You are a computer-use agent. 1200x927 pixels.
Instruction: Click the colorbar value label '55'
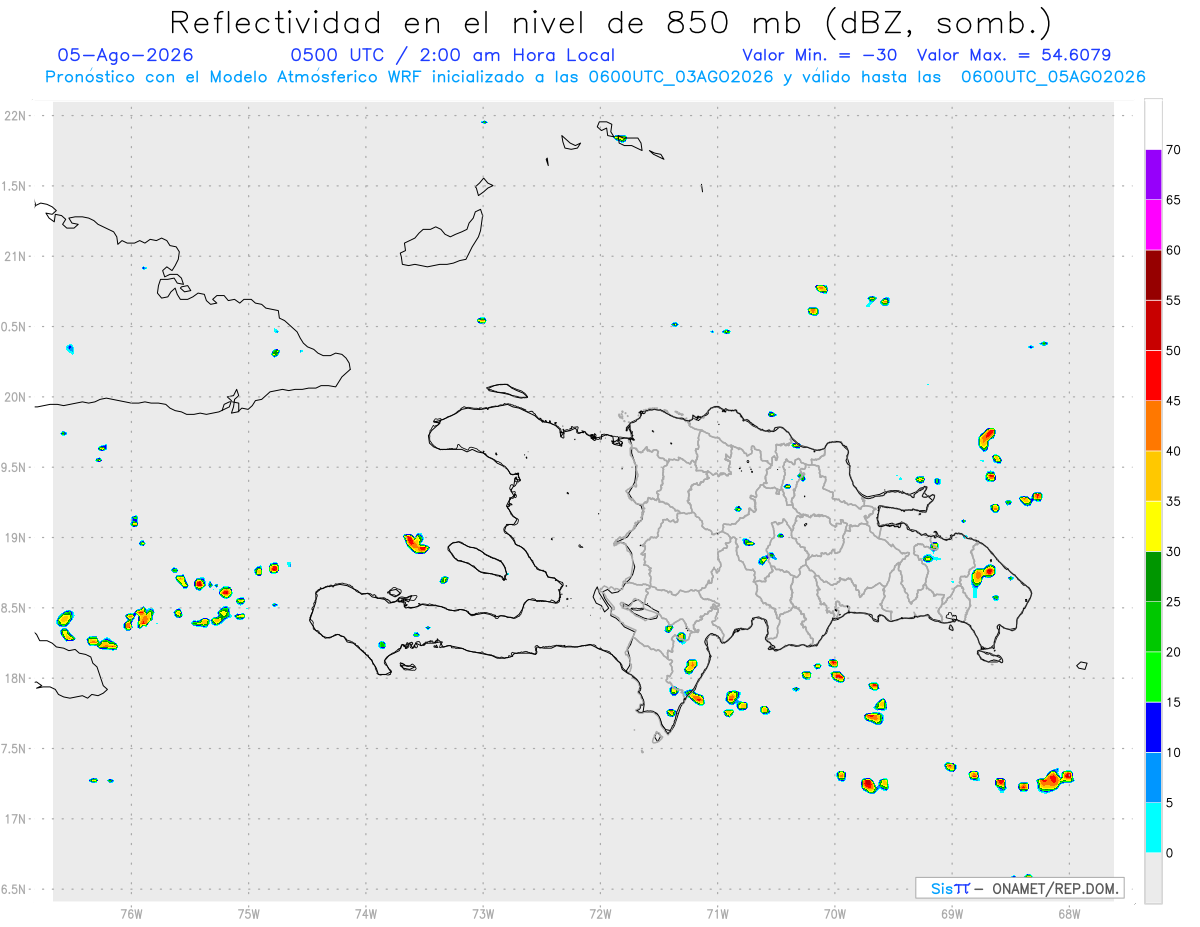1174,300
